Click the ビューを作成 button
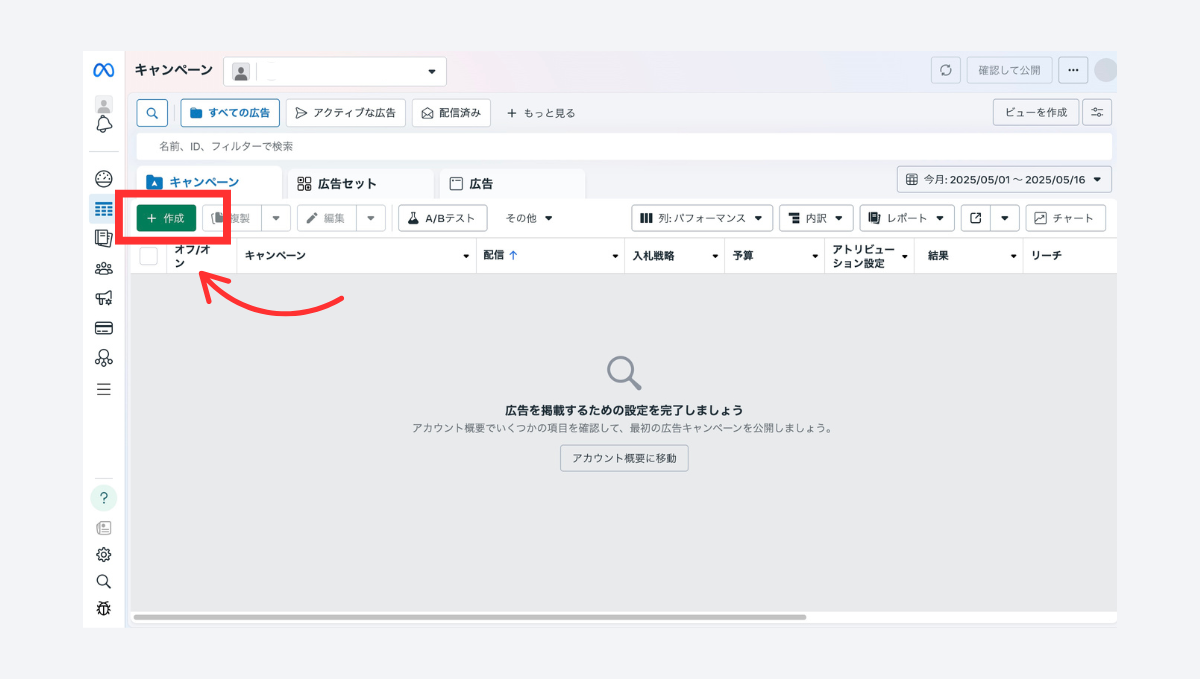Screen dimensions: 1200x679 1036,112
